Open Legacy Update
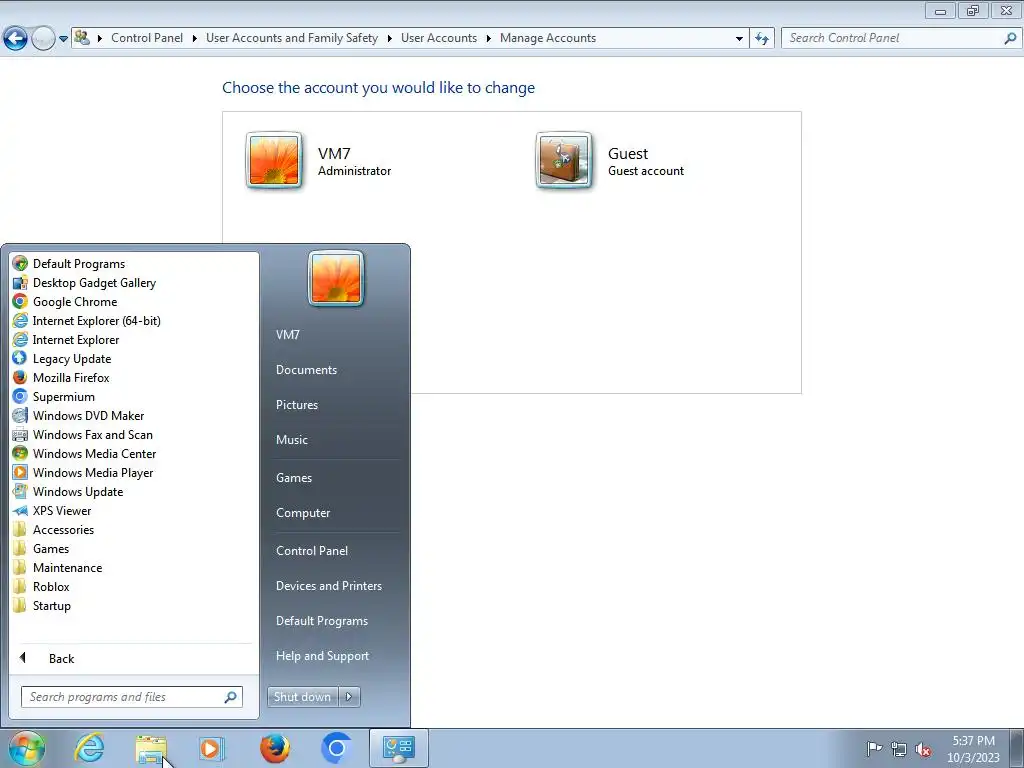Viewport: 1024px width, 768px height. [x=62, y=359]
